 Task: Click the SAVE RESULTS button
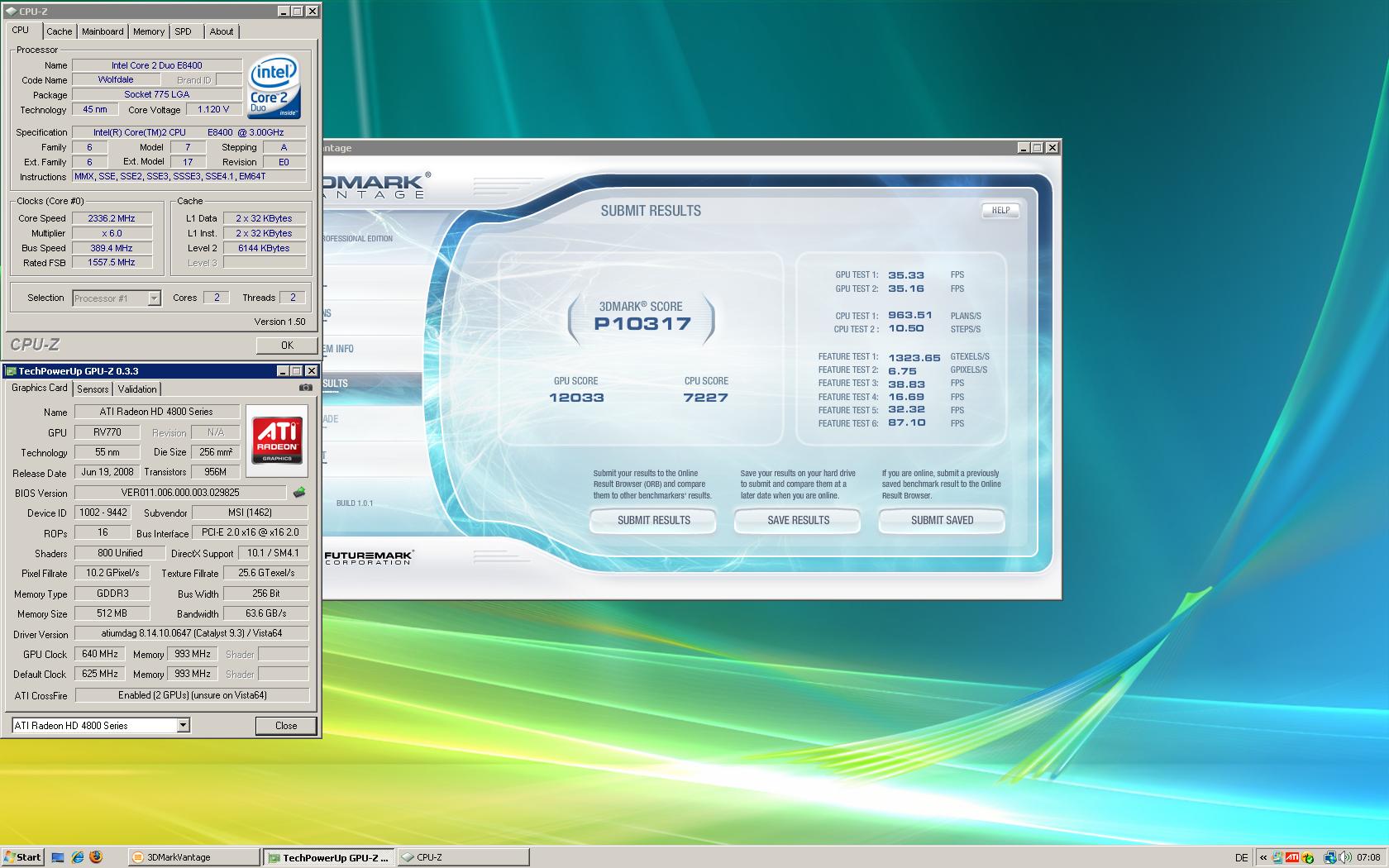pyautogui.click(x=798, y=520)
